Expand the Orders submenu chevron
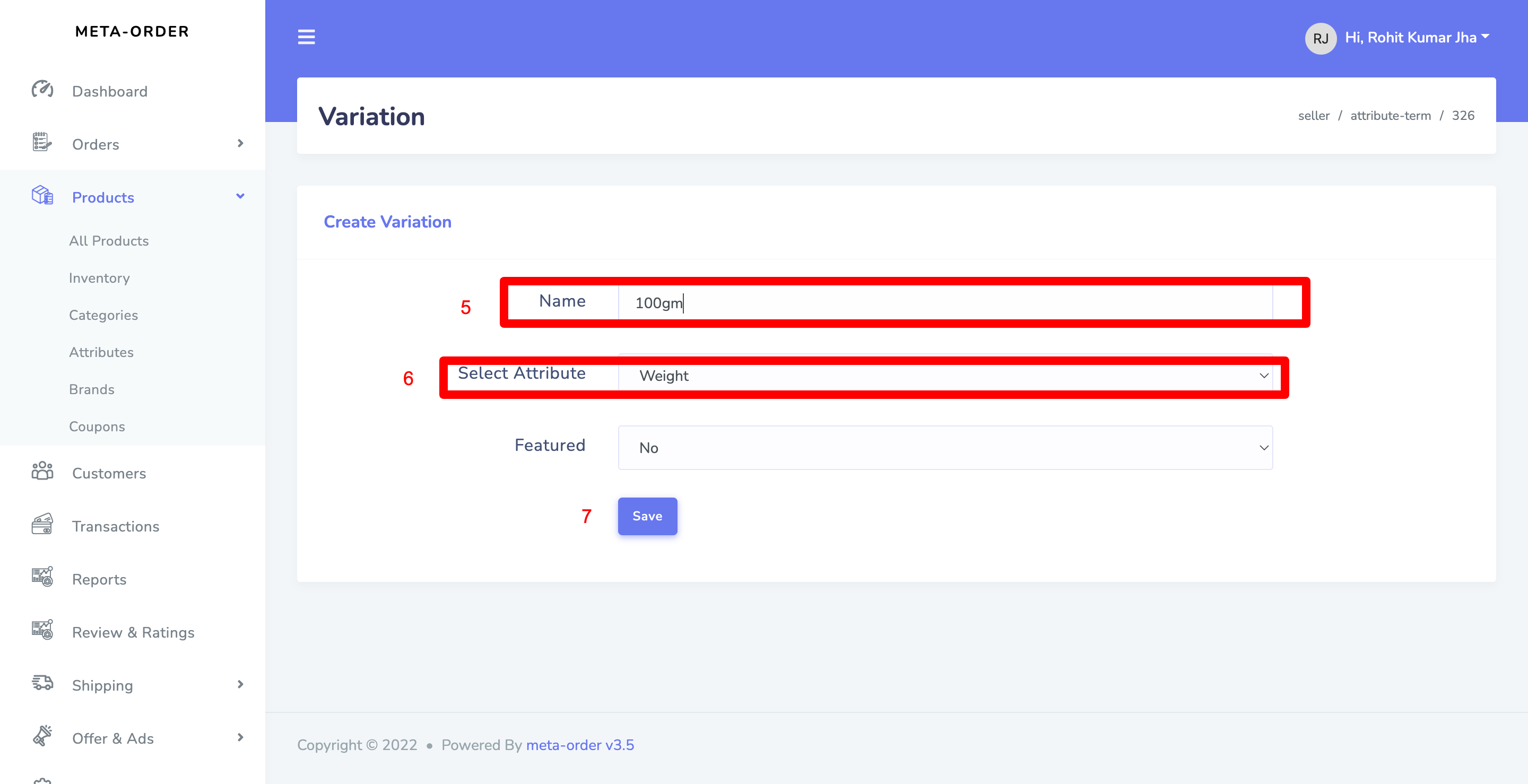This screenshot has height=784, width=1528. tap(240, 144)
